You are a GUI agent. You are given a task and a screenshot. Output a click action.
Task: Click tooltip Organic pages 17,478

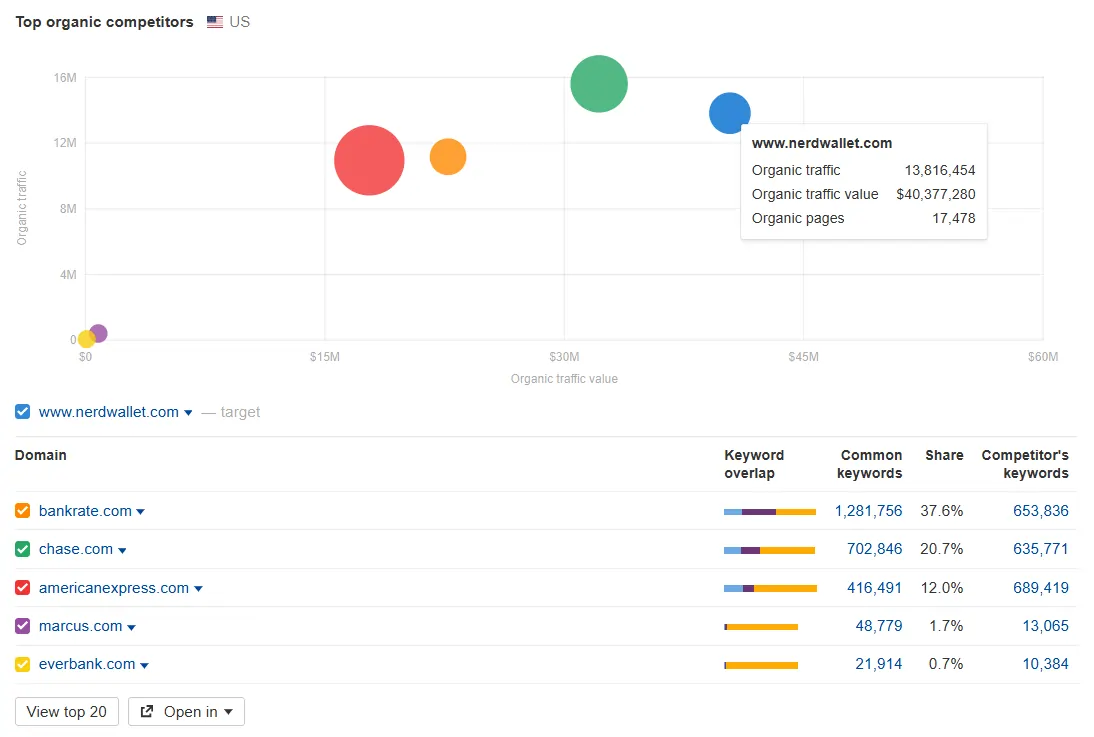click(x=864, y=218)
